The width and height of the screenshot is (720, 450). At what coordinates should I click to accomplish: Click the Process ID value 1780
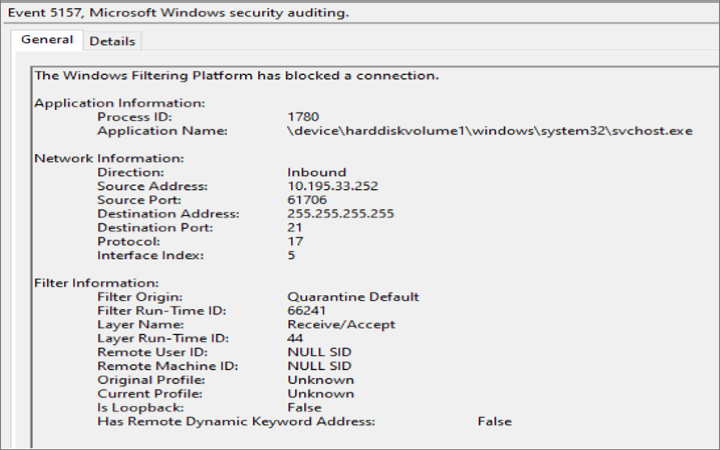pyautogui.click(x=303, y=117)
